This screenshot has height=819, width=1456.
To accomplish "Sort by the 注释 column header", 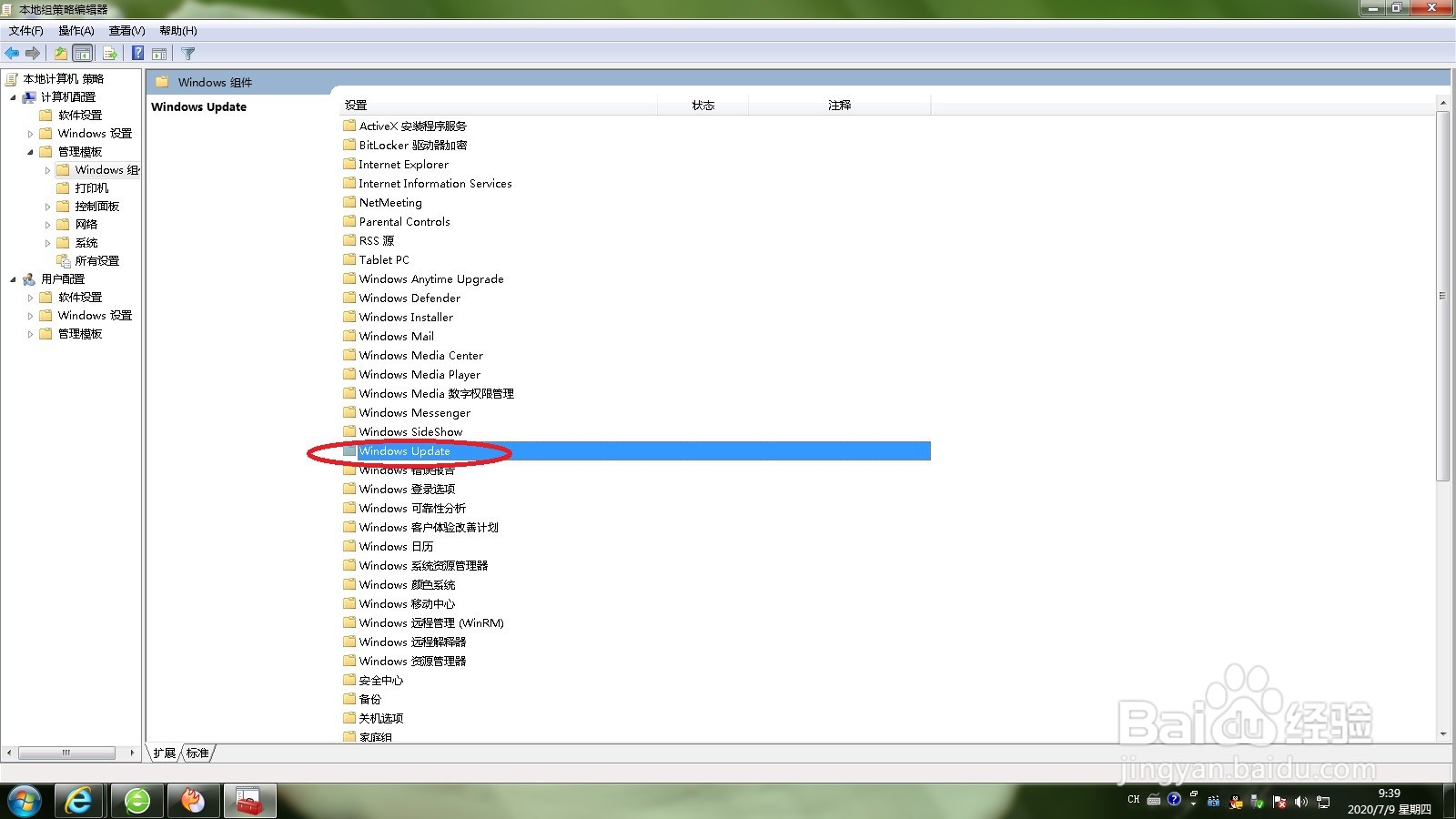I will click(839, 106).
